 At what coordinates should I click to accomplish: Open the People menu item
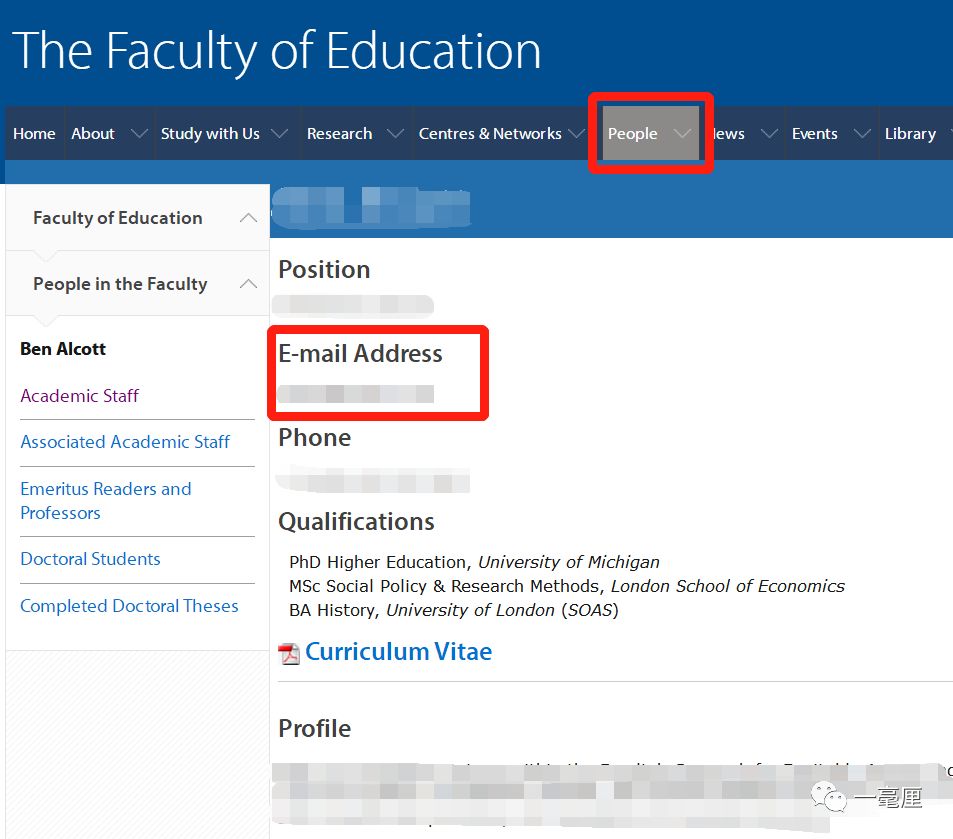tap(633, 134)
